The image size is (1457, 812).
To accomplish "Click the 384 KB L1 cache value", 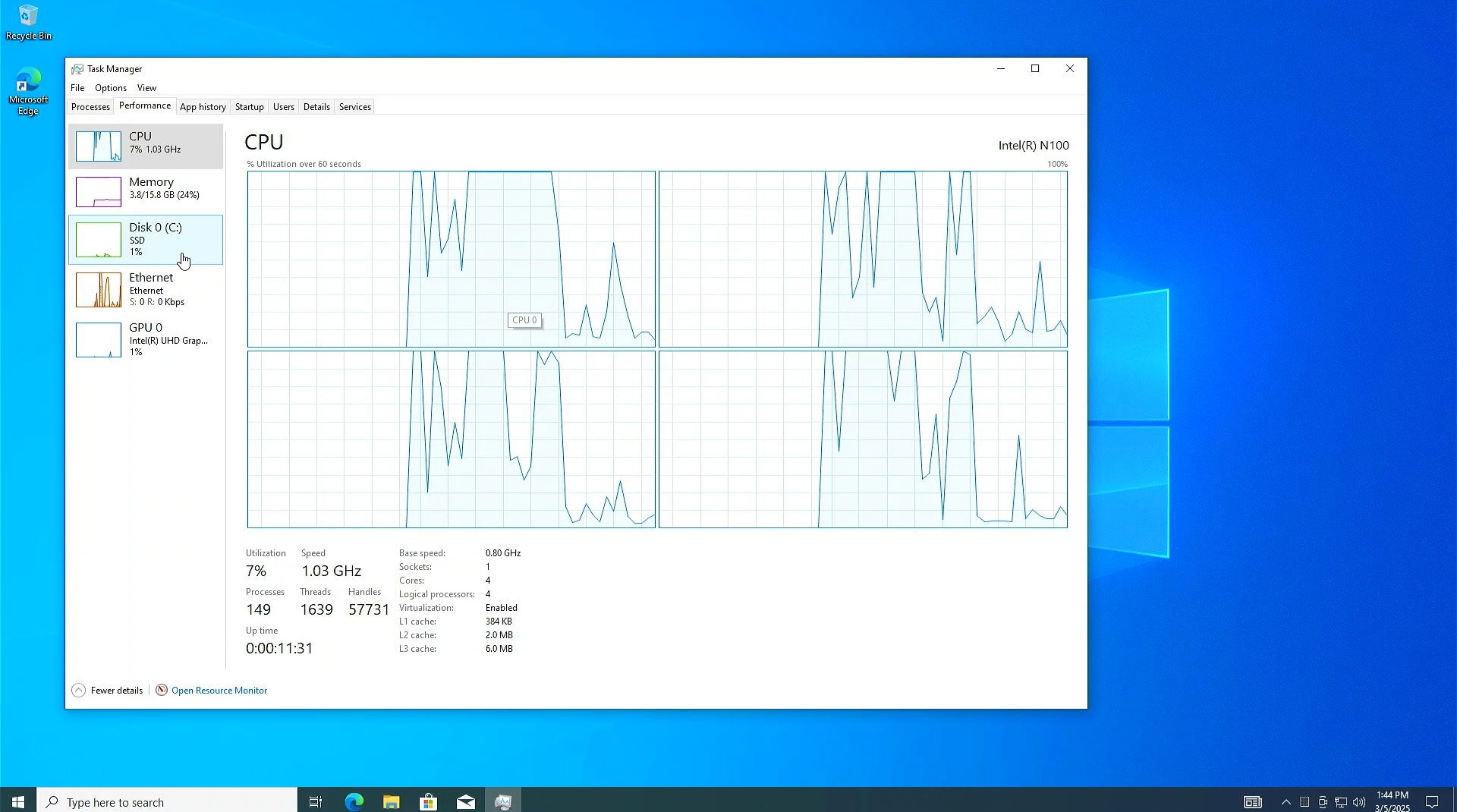I will tap(499, 622).
